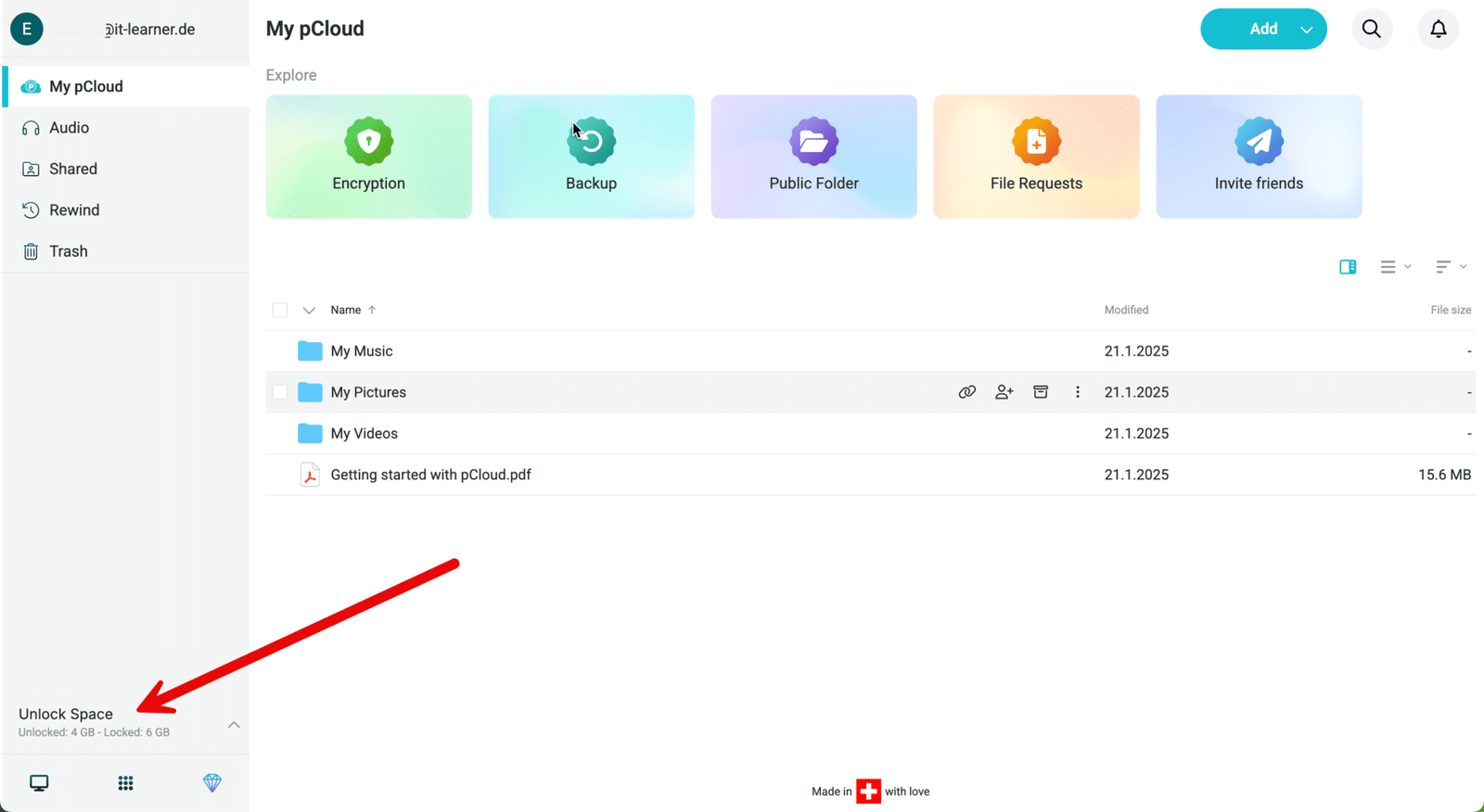The height and width of the screenshot is (812, 1484).
Task: Open Getting started with pCloud.pdf
Action: coord(431,475)
